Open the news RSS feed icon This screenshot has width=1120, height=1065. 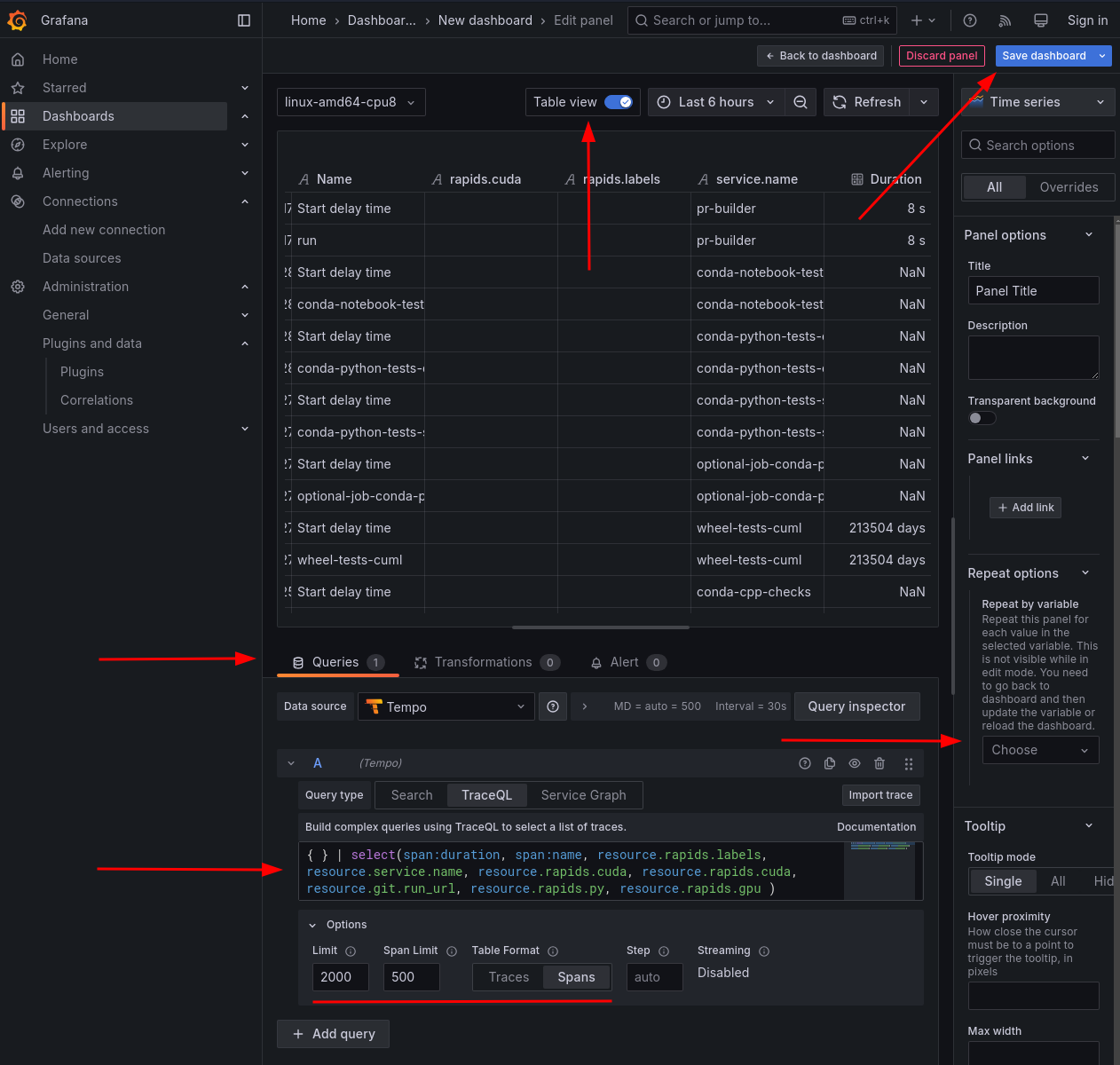click(x=1006, y=20)
